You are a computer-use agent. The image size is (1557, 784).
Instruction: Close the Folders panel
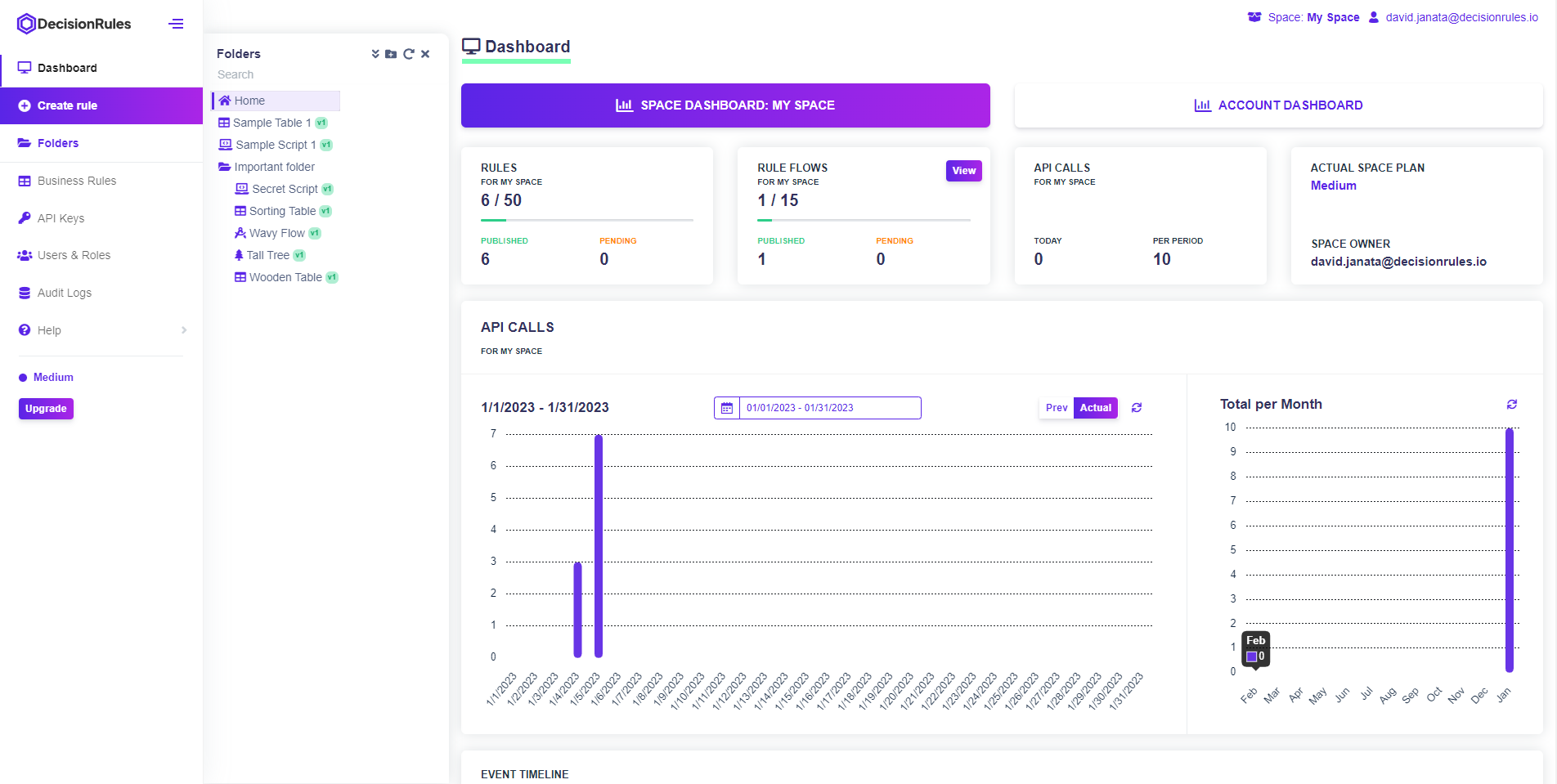425,54
